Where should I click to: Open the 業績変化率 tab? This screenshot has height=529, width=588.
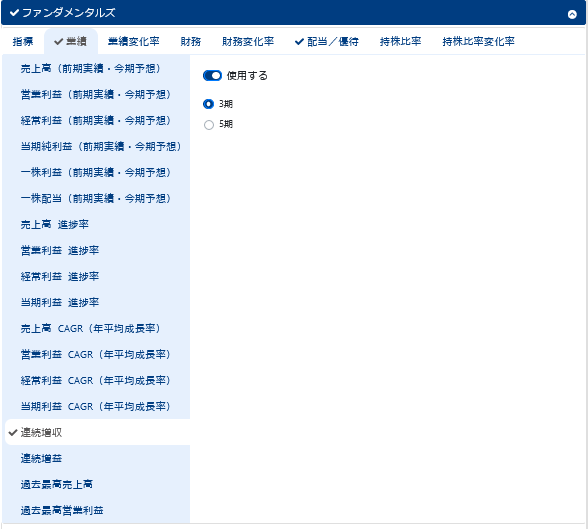[134, 41]
